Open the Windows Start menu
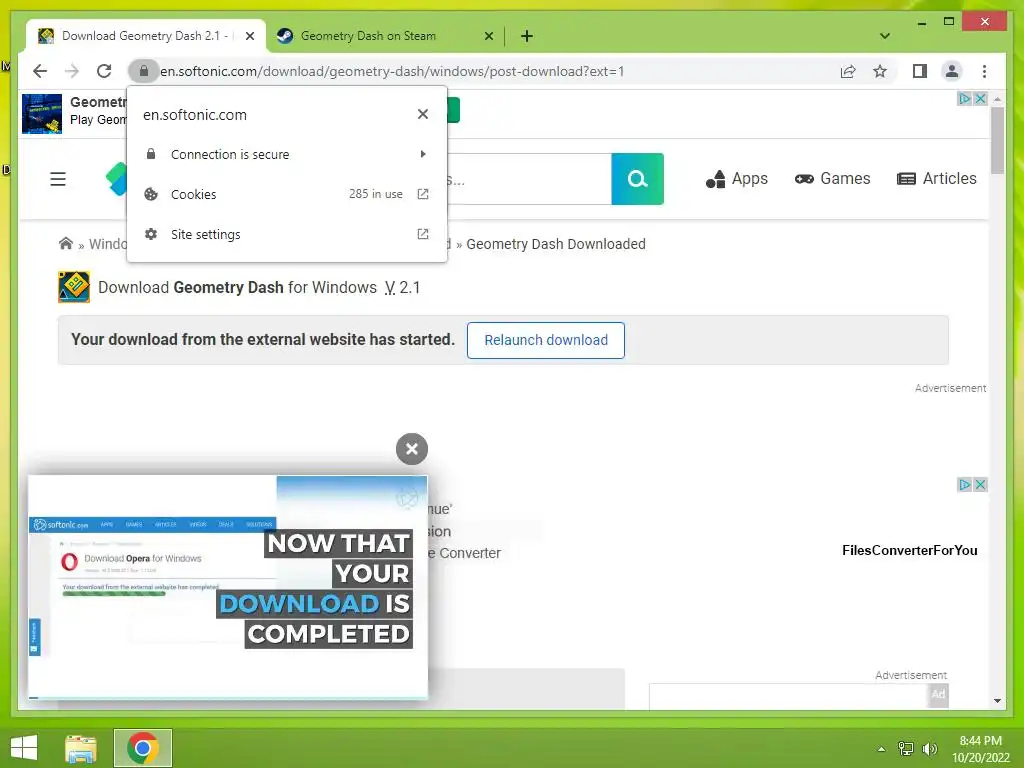 pyautogui.click(x=24, y=748)
